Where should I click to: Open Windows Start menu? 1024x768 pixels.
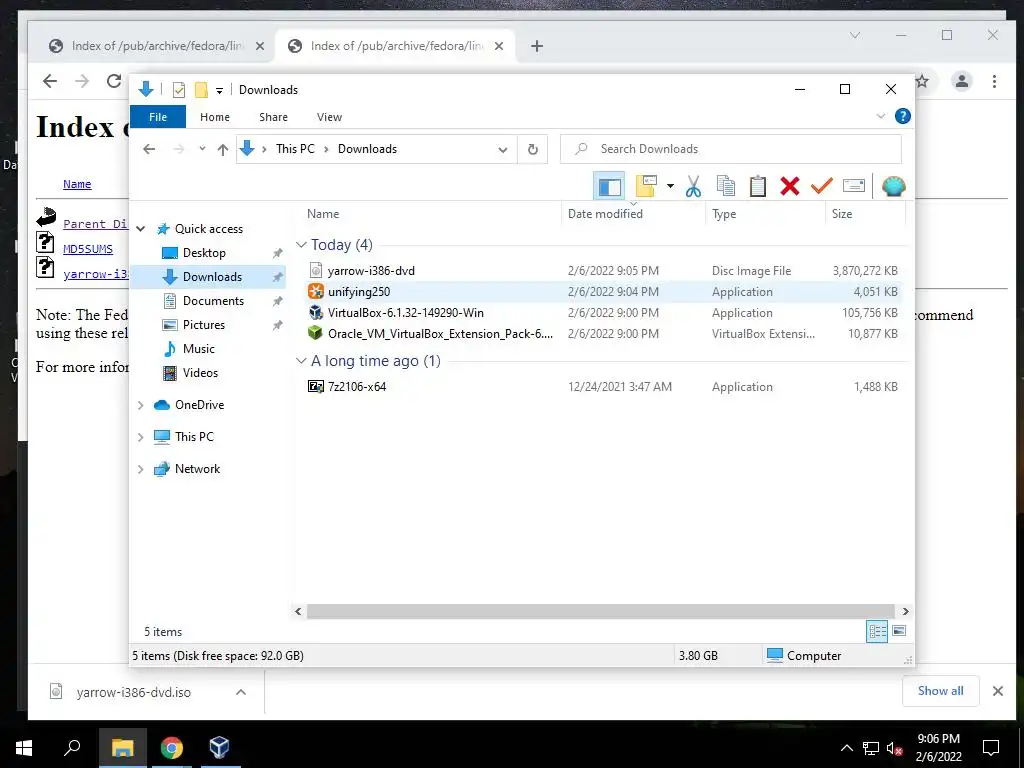[x=24, y=748]
